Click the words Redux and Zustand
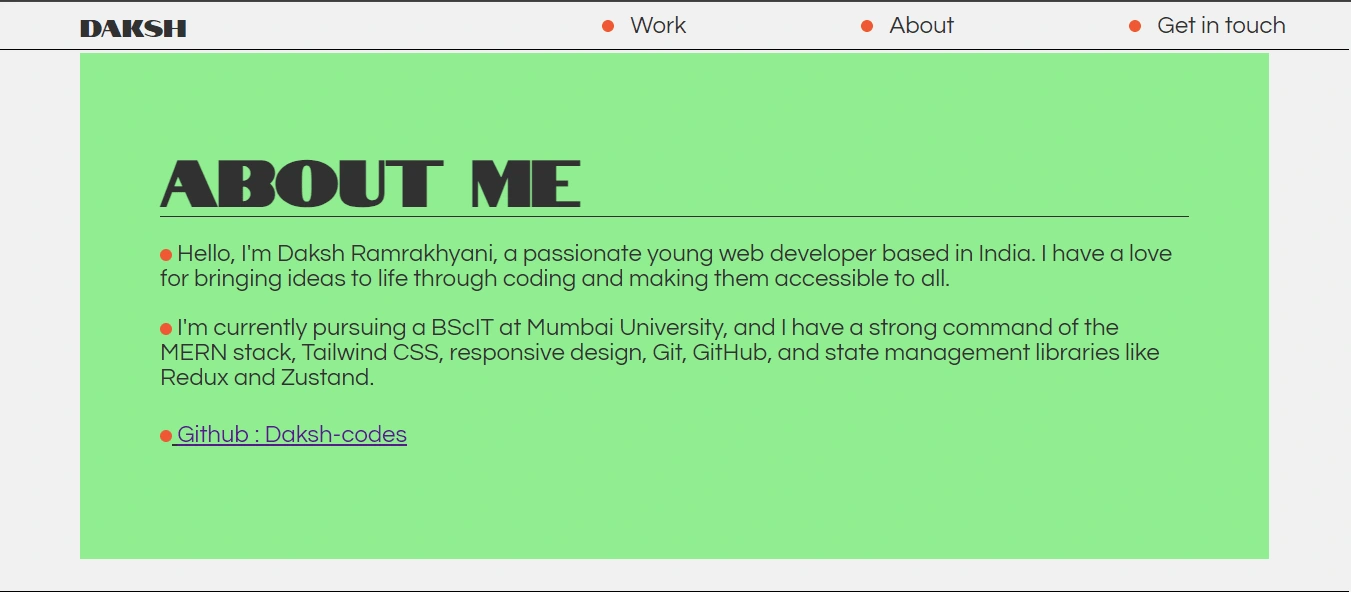The height and width of the screenshot is (592, 1351). coord(266,378)
